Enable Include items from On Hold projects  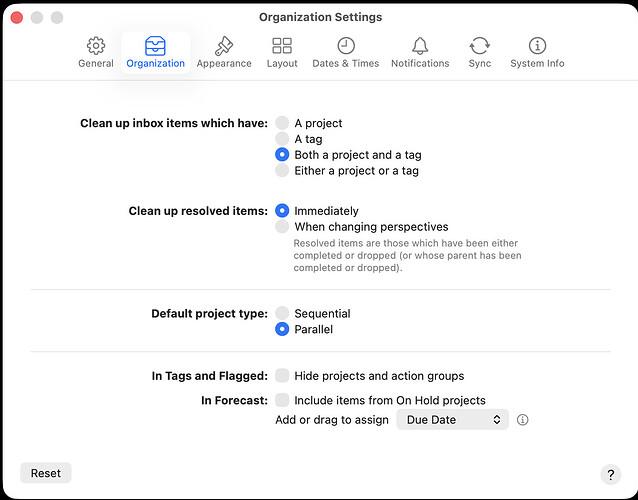coord(283,400)
